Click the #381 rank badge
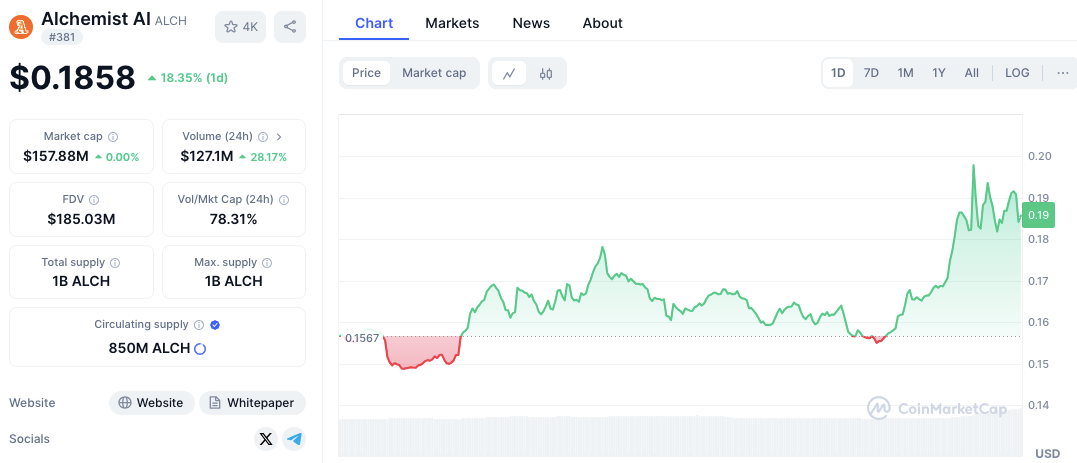 point(62,37)
